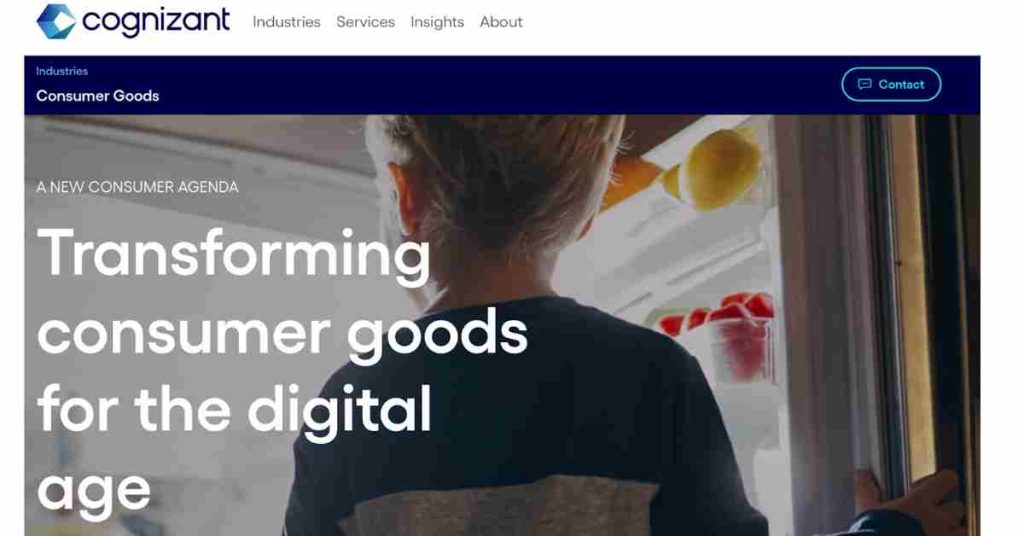Click the word 'age' in the headline

(94, 492)
